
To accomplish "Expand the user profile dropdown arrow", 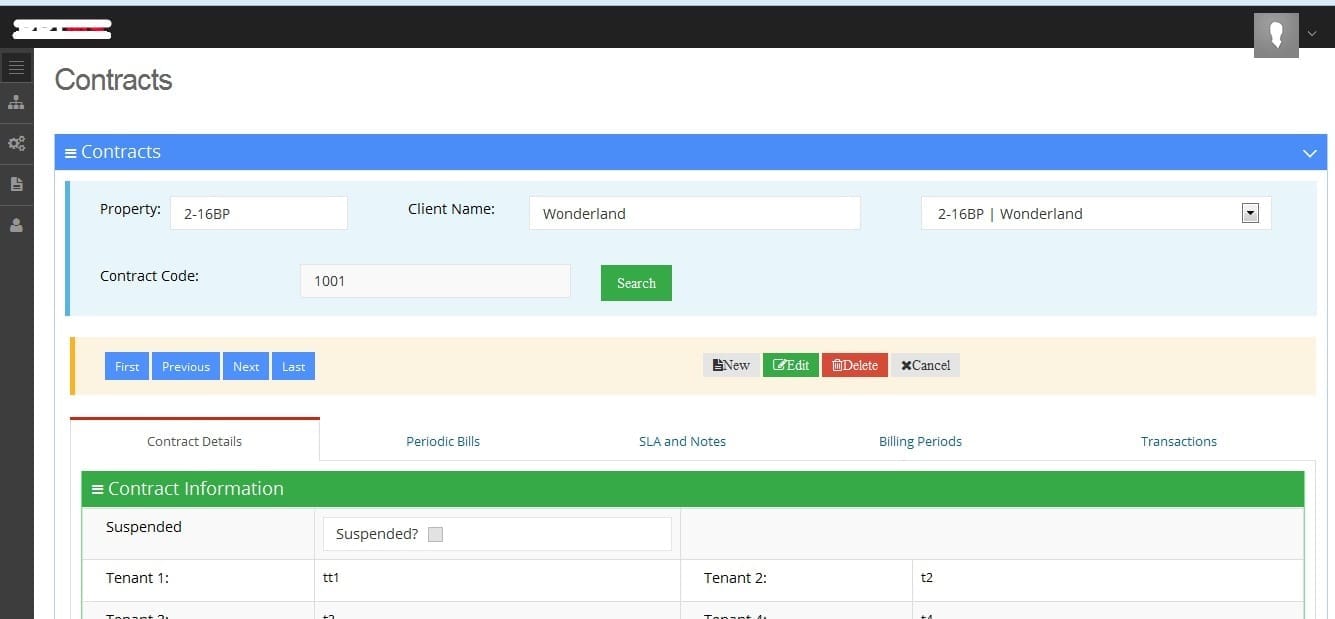I will pyautogui.click(x=1312, y=34).
